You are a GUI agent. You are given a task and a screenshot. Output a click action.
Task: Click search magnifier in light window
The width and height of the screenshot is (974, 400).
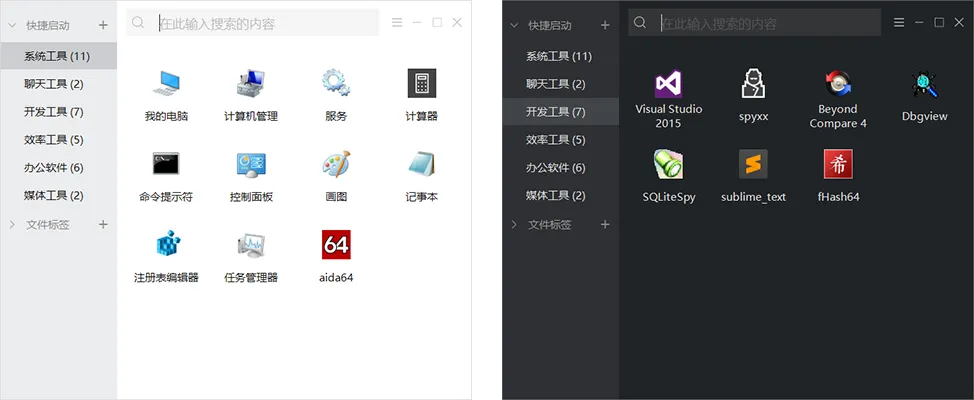[139, 23]
